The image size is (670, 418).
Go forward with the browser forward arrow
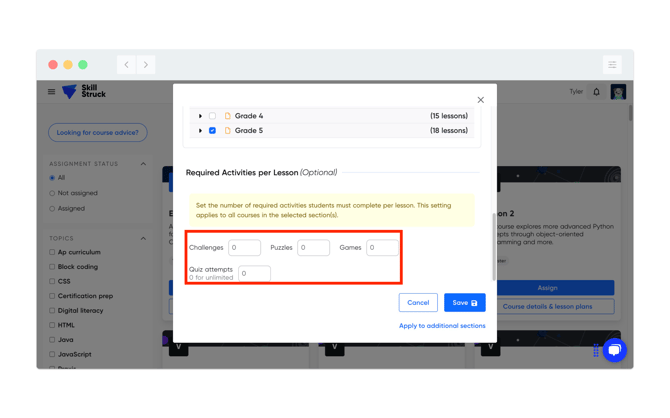click(x=146, y=65)
